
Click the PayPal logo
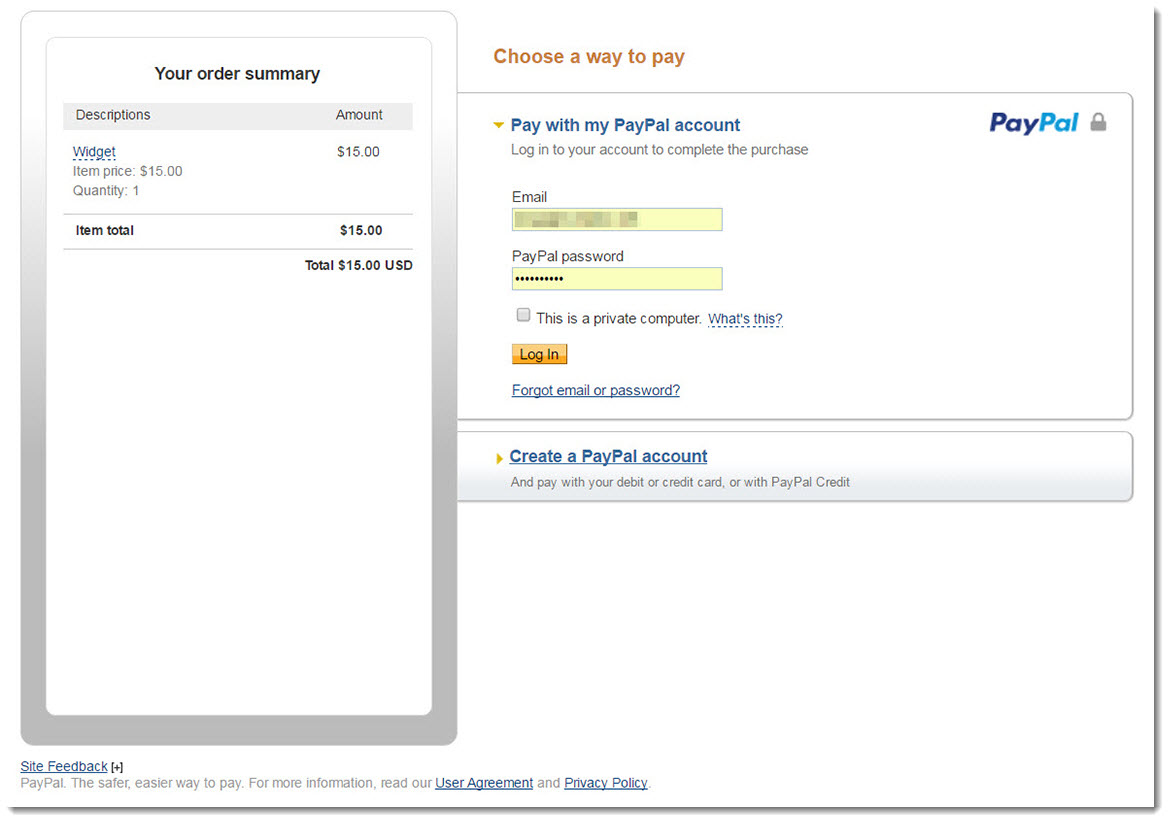pyautogui.click(x=1033, y=122)
